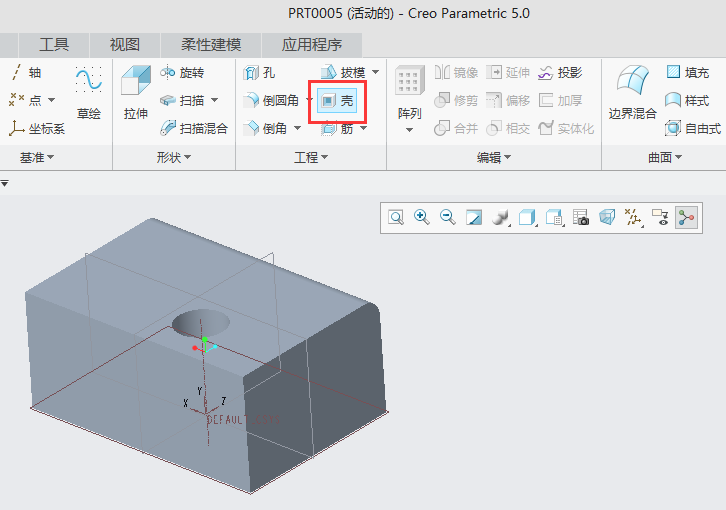
Task: Expand the 拔模 dropdown arrow
Action: coord(376,72)
